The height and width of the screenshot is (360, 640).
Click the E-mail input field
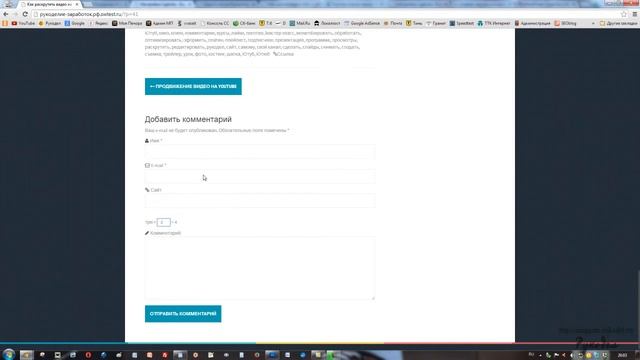[260, 176]
